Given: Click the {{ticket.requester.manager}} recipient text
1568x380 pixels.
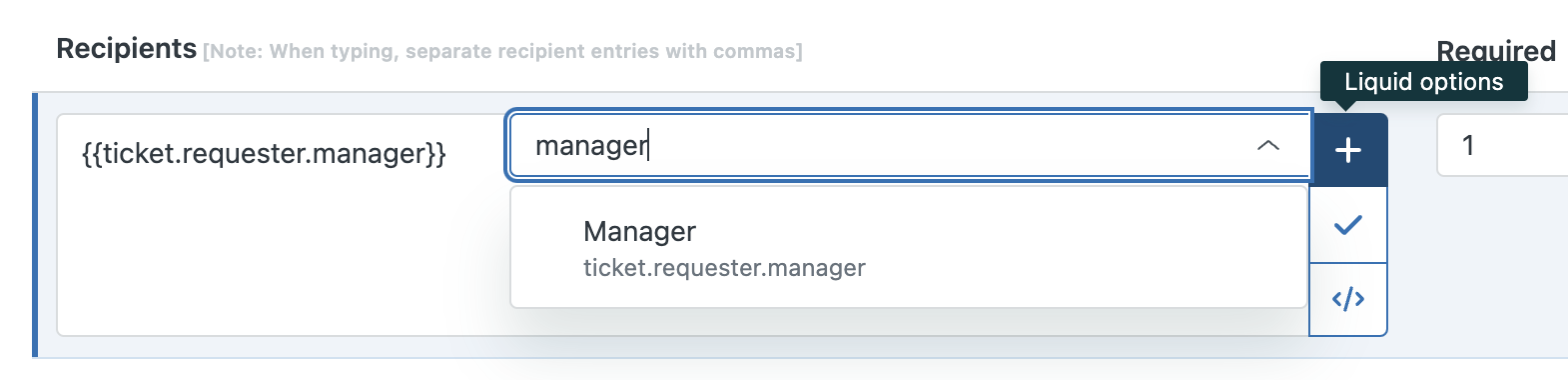Looking at the screenshot, I should 264,153.
